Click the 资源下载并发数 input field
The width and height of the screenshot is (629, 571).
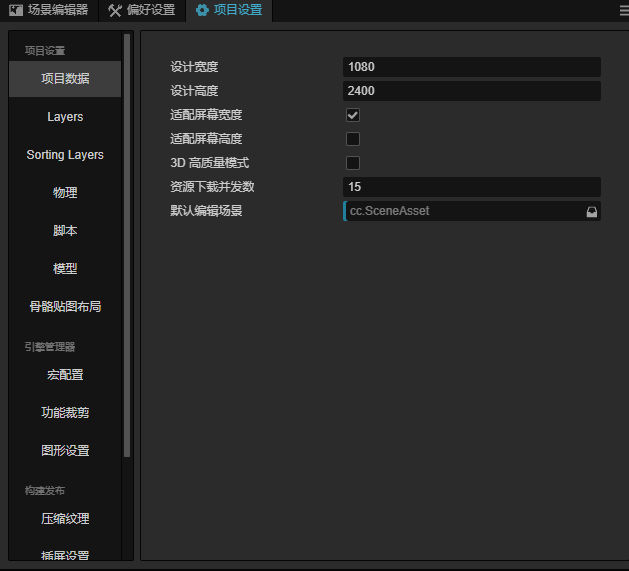[x=472, y=187]
